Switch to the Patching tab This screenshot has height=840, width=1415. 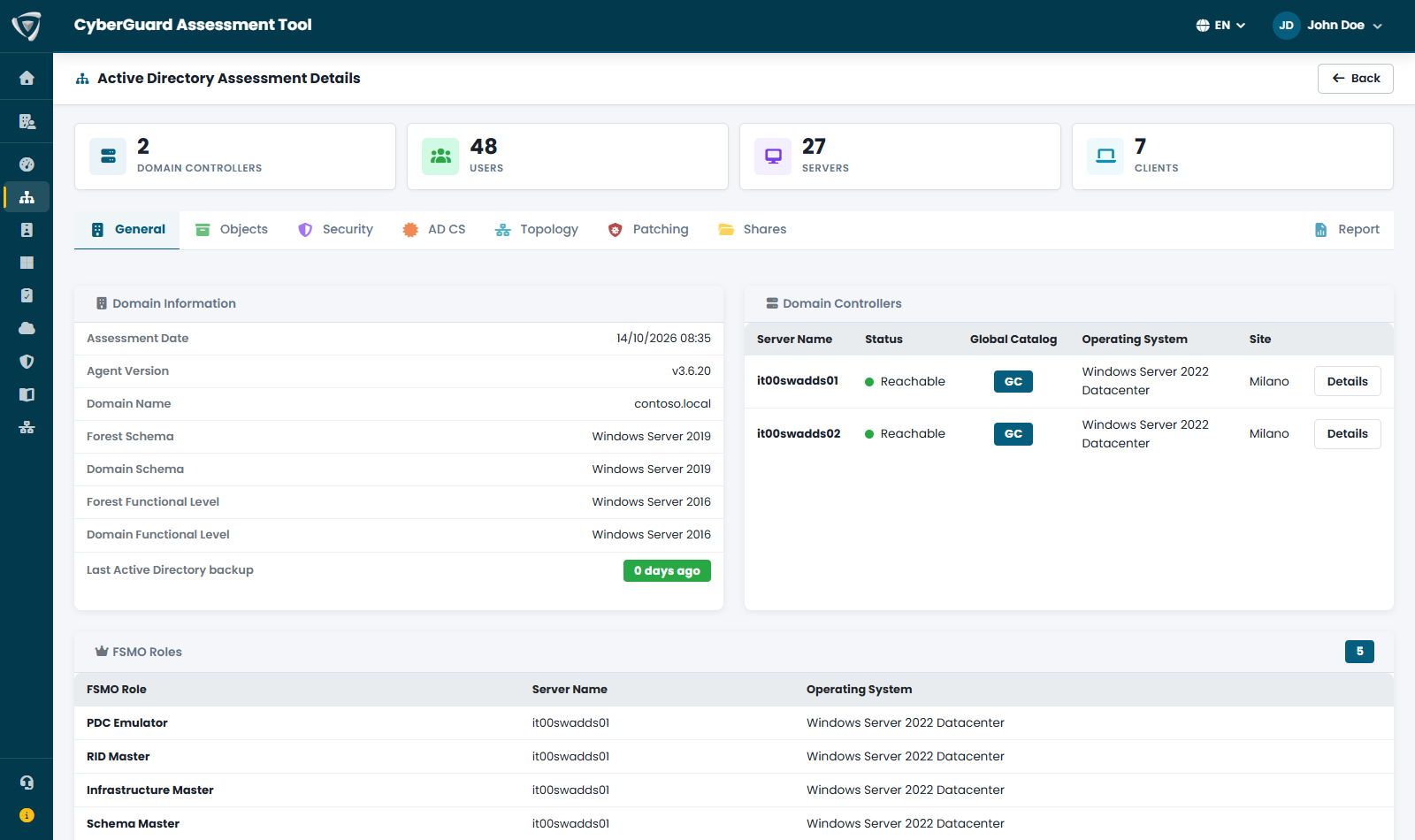648,230
